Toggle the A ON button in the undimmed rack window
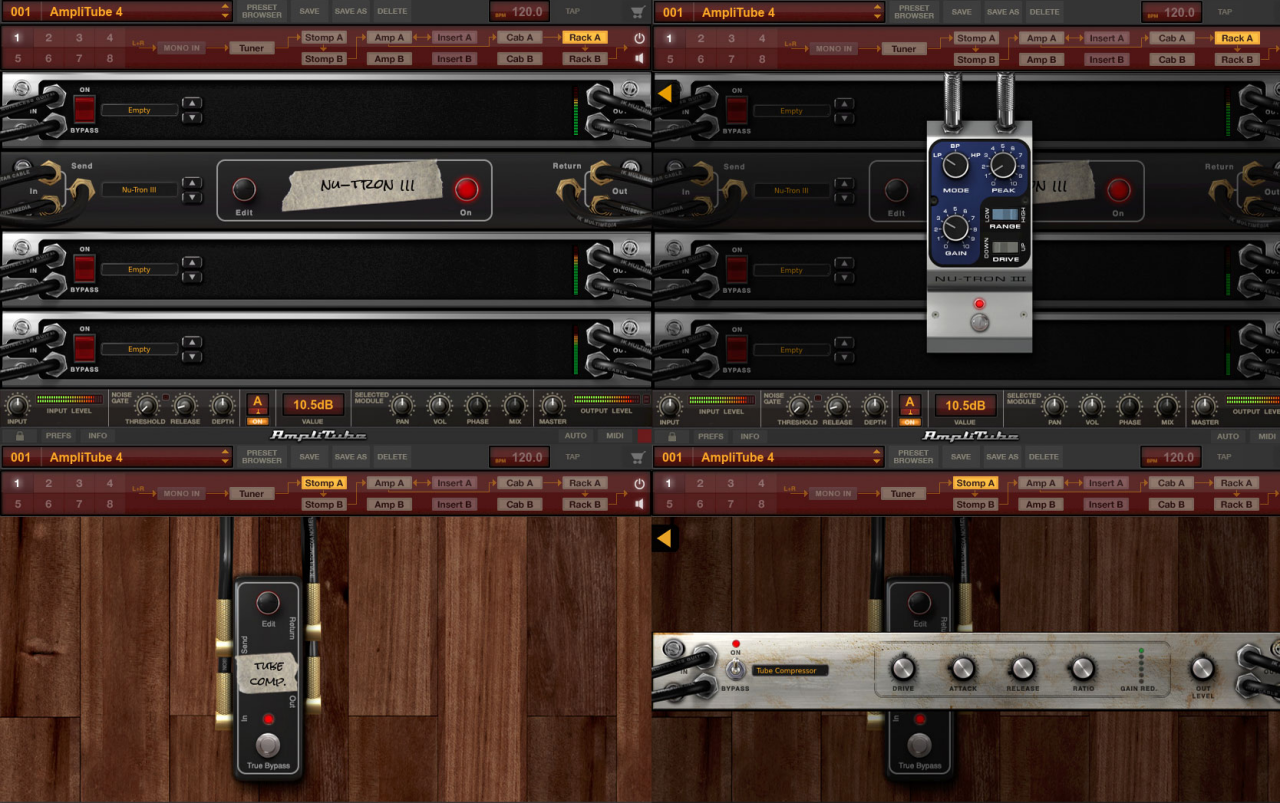The image size is (1280, 803). click(x=257, y=408)
